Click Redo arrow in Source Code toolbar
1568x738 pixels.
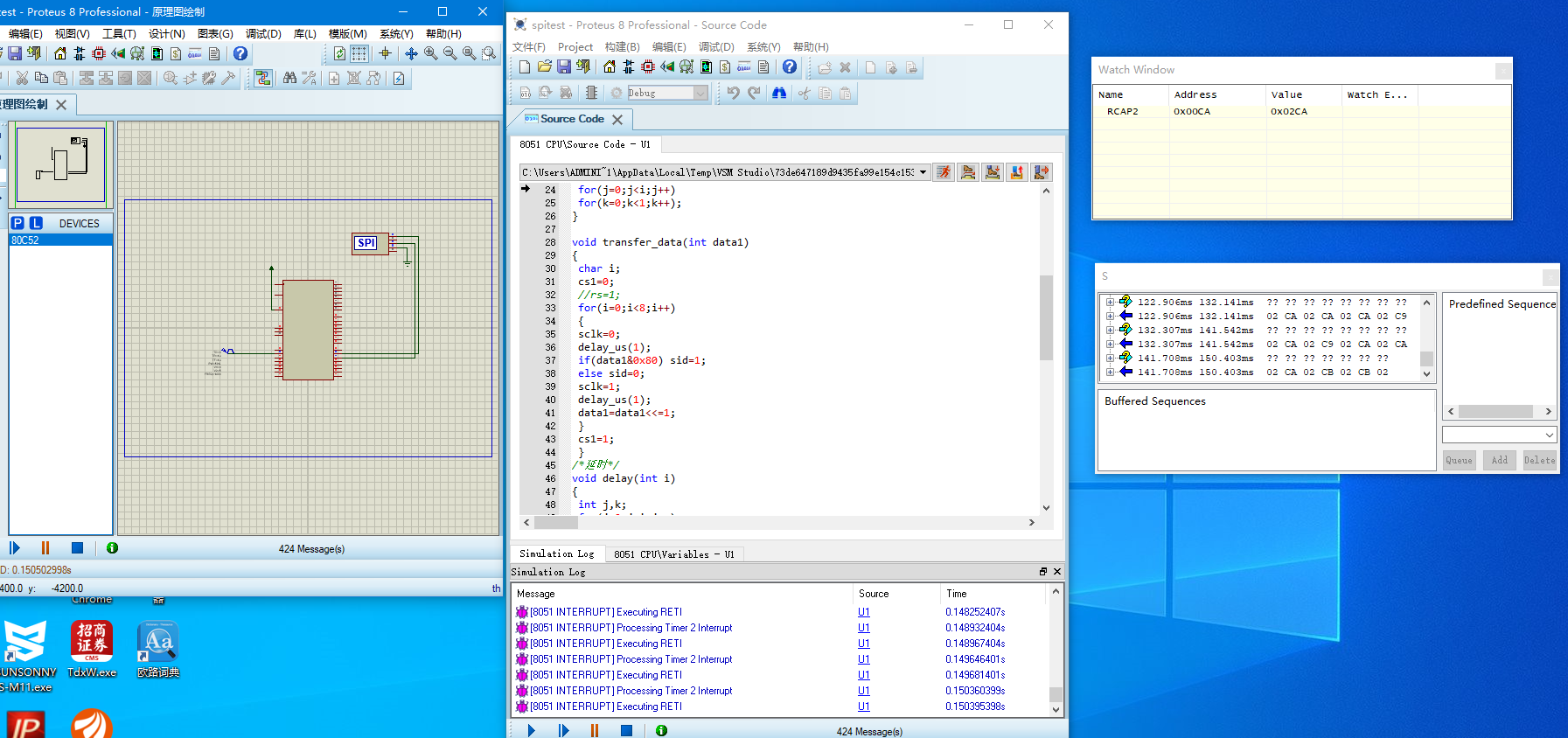754,93
